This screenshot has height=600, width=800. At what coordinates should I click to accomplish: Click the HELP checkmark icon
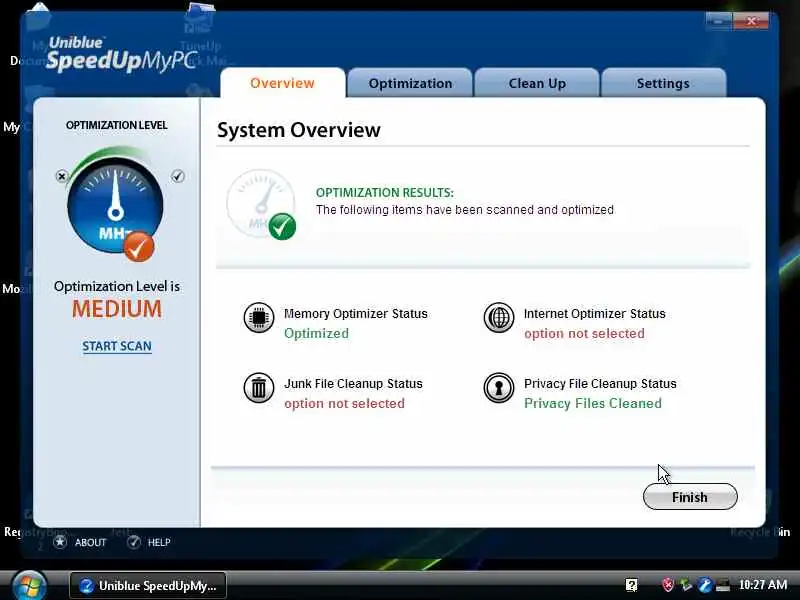[134, 542]
